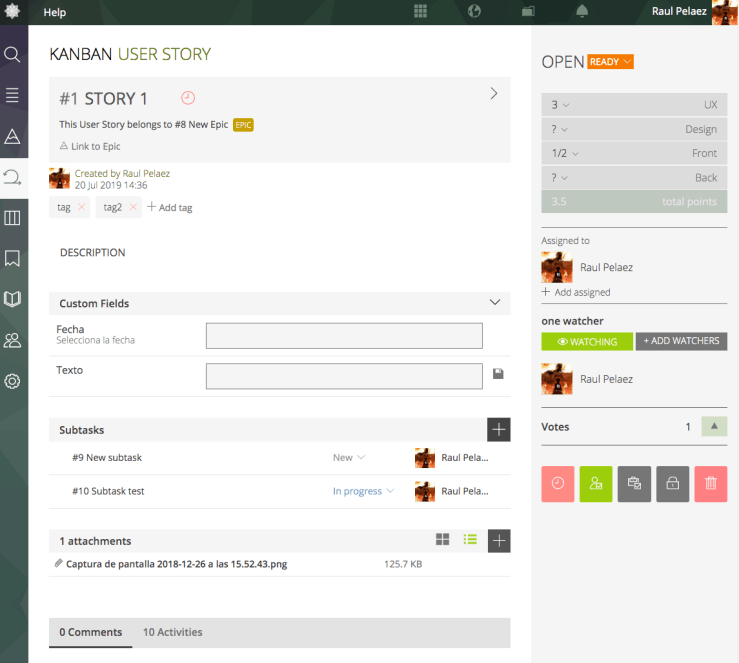Open the READY status dropdown
Screen dimensions: 739x663
(x=611, y=62)
